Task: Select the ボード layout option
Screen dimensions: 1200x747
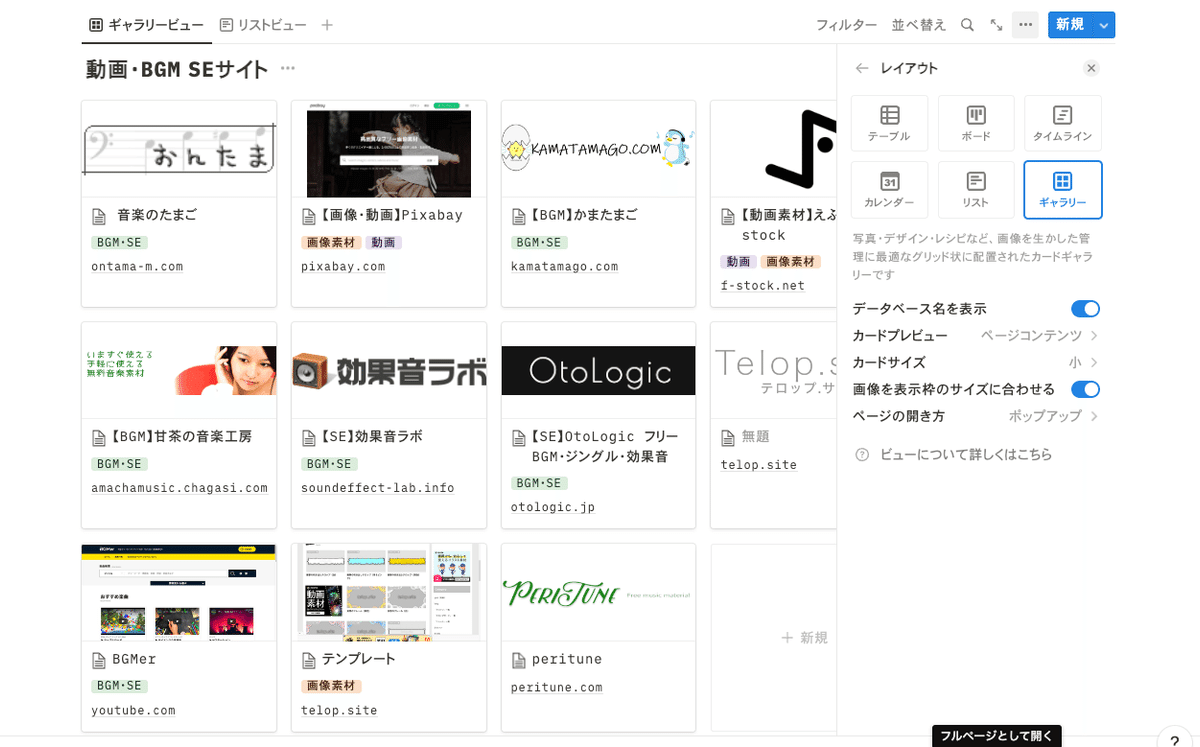Action: [x=976, y=123]
